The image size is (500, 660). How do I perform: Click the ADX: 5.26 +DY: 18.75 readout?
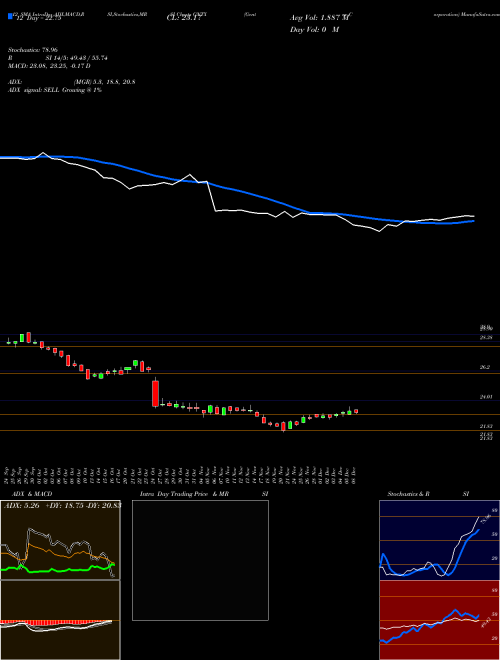point(61,506)
